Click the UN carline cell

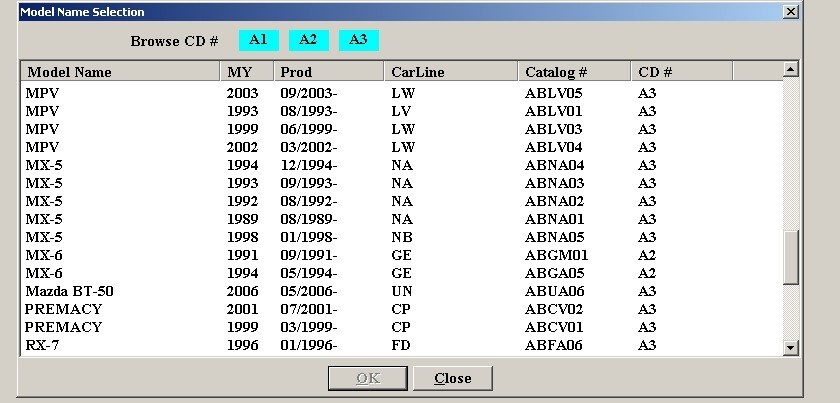click(401, 292)
